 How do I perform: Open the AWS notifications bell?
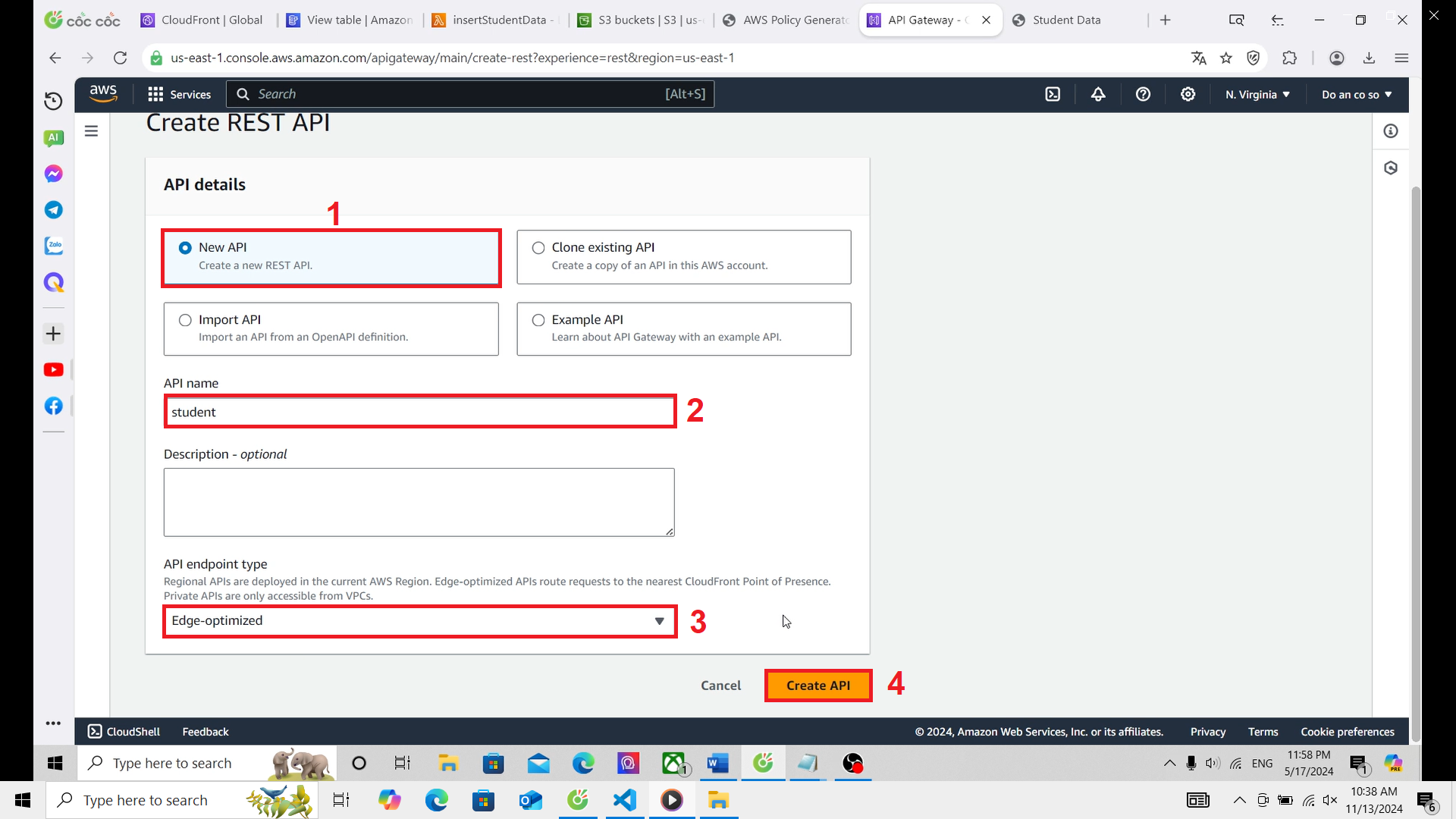coord(1098,94)
